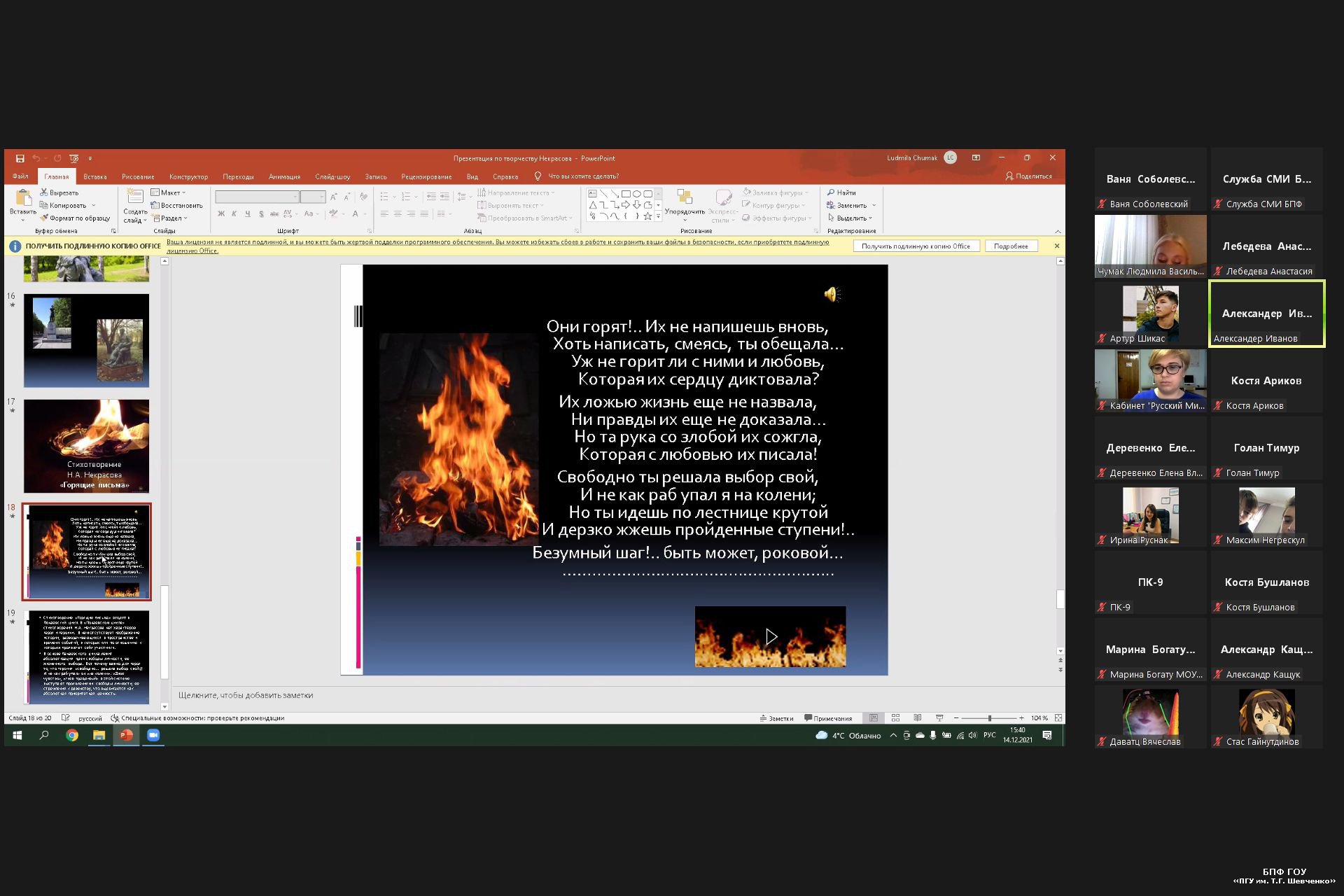
Task: Select the rectangle shape in shapes gallery
Action: 626,194
